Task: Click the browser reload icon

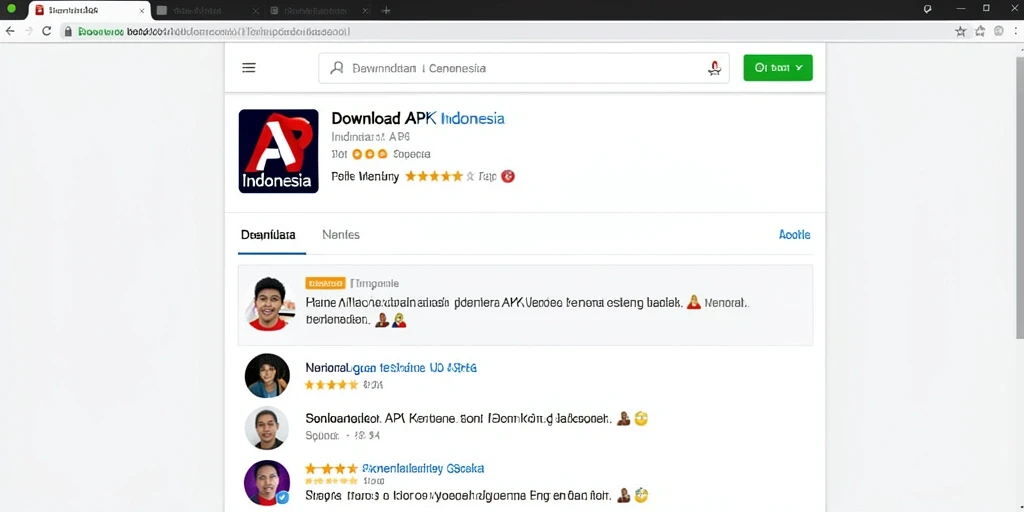Action: [46, 31]
